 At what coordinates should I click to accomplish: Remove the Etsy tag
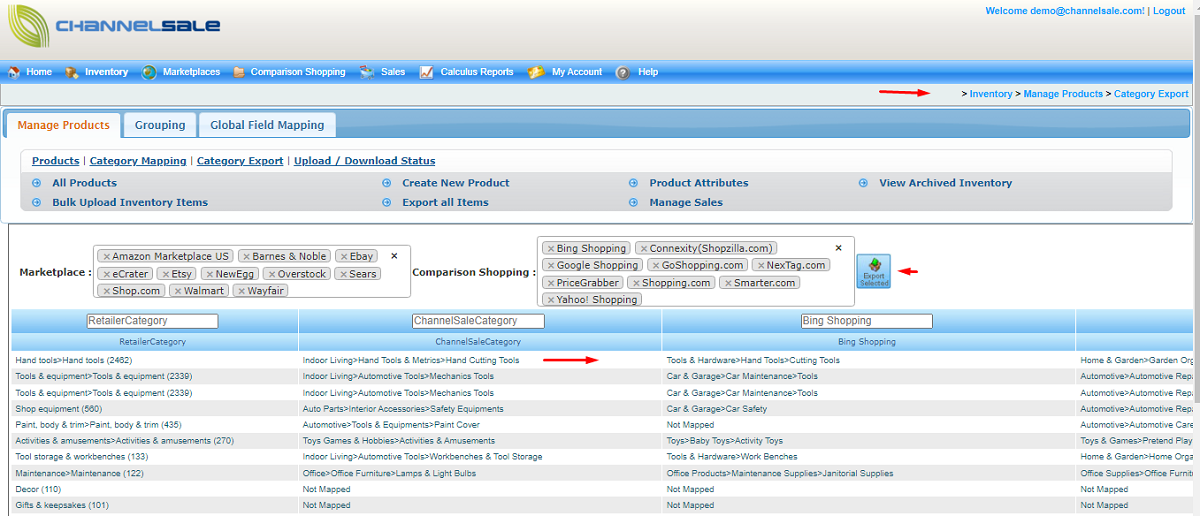[x=164, y=274]
